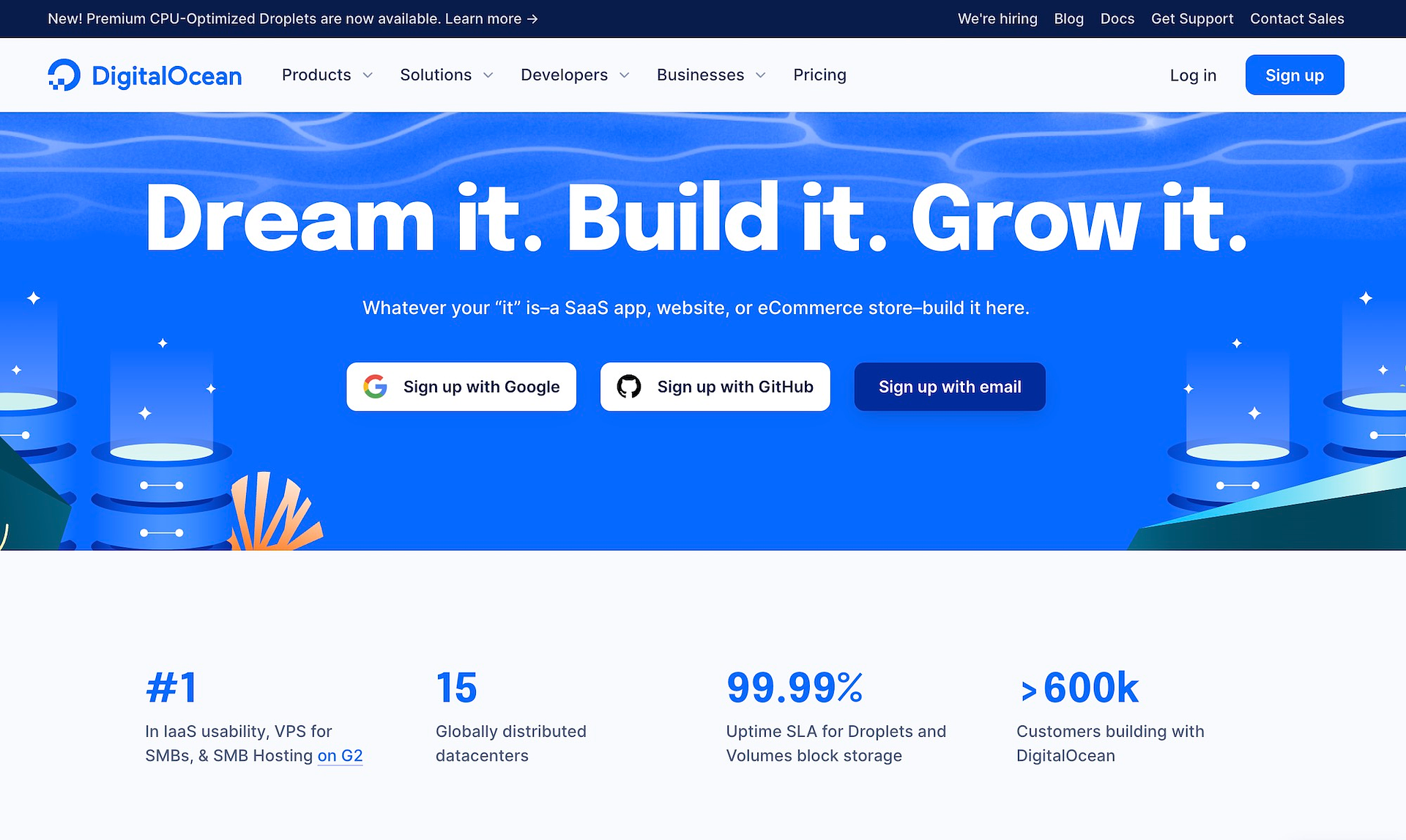This screenshot has height=840, width=1406.
Task: Expand the Businesses navigation dropdown
Action: [711, 75]
